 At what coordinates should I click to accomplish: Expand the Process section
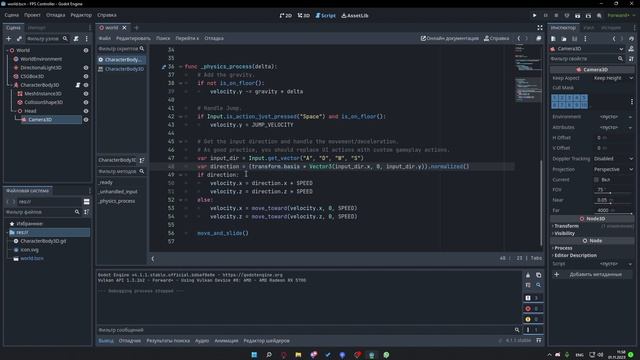pyautogui.click(x=563, y=248)
